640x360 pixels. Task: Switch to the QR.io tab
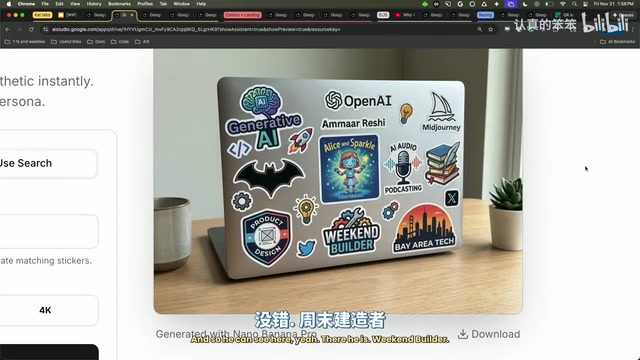[x=565, y=15]
